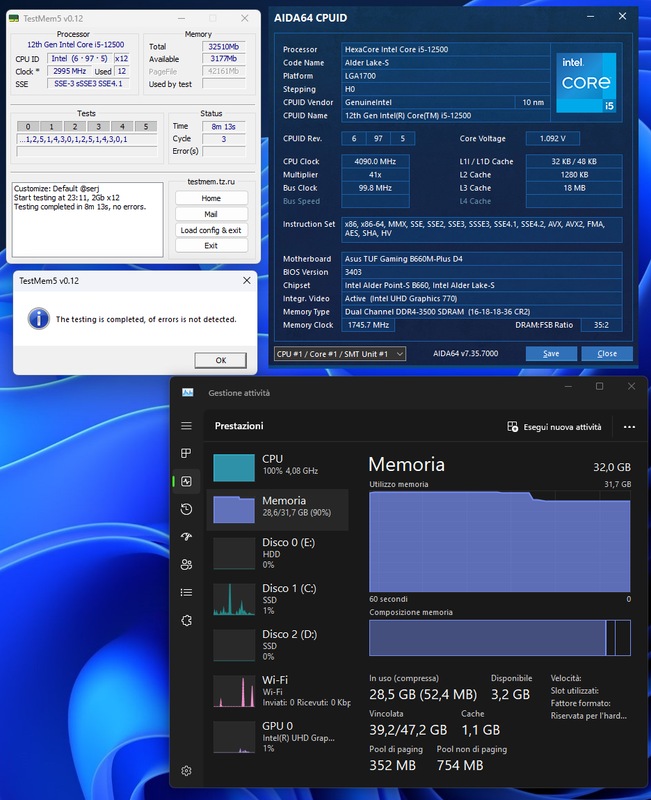
Task: Close the AIDA64 CPUID window
Action: (622, 16)
